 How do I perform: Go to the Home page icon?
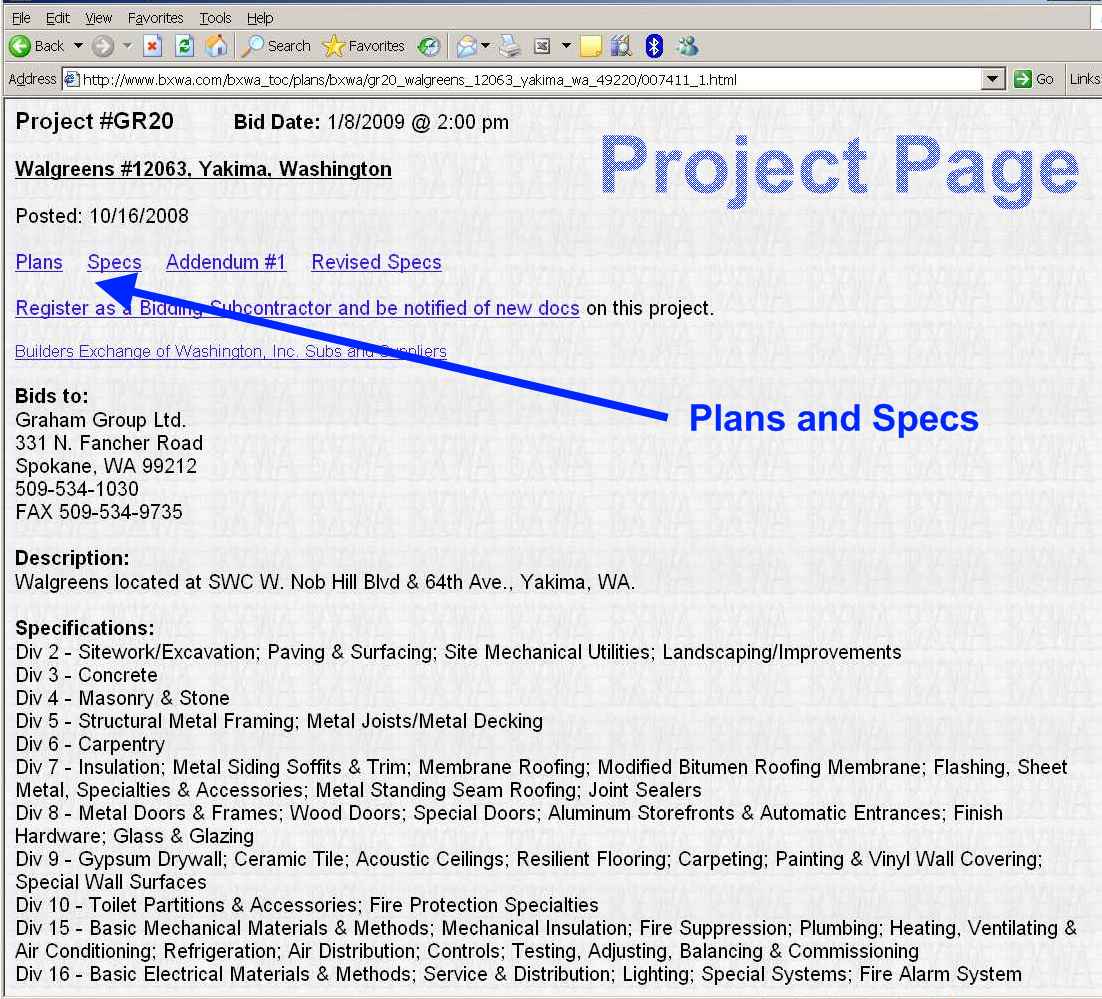point(216,46)
